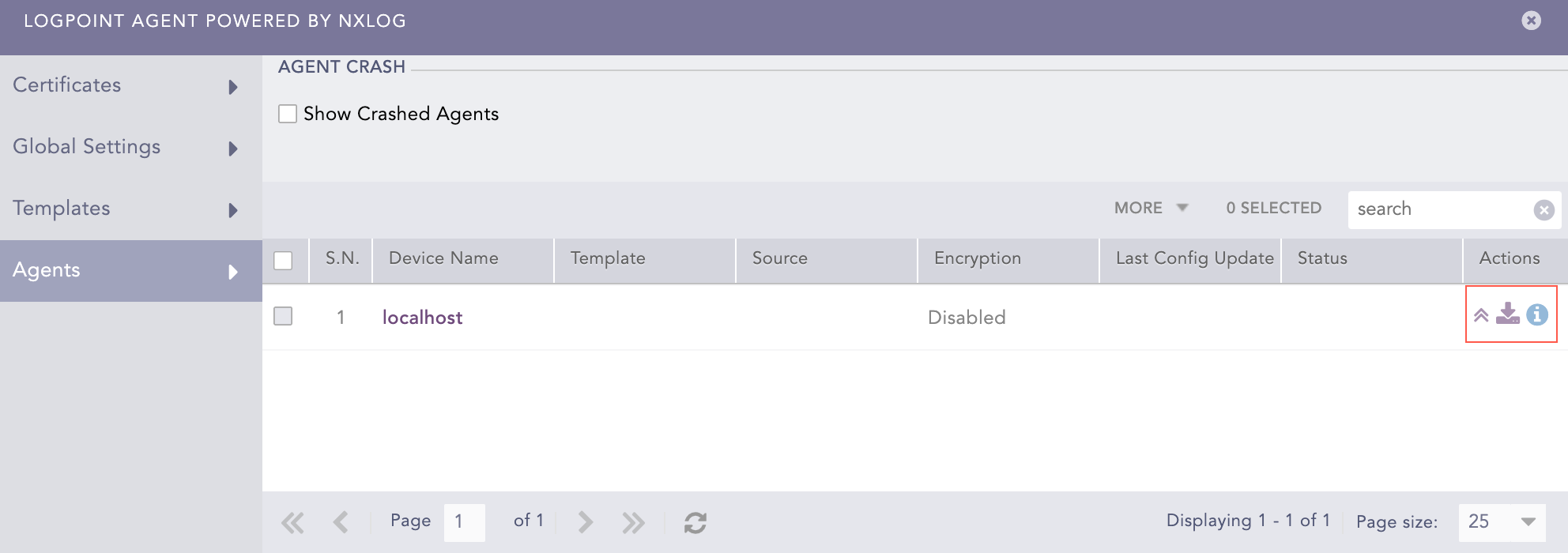Enable Show Crashed Agents checkbox
The image size is (1568, 553).
coord(288,114)
